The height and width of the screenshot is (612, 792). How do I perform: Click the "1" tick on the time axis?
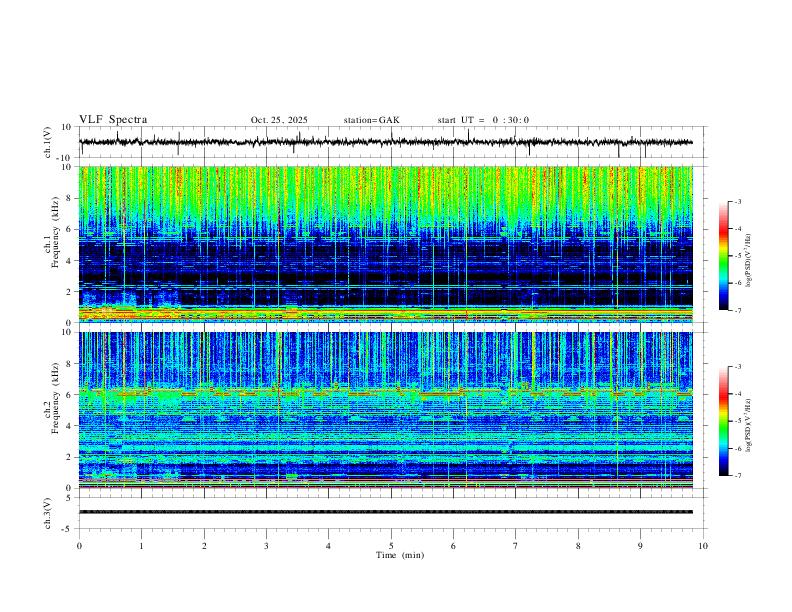[x=141, y=546]
